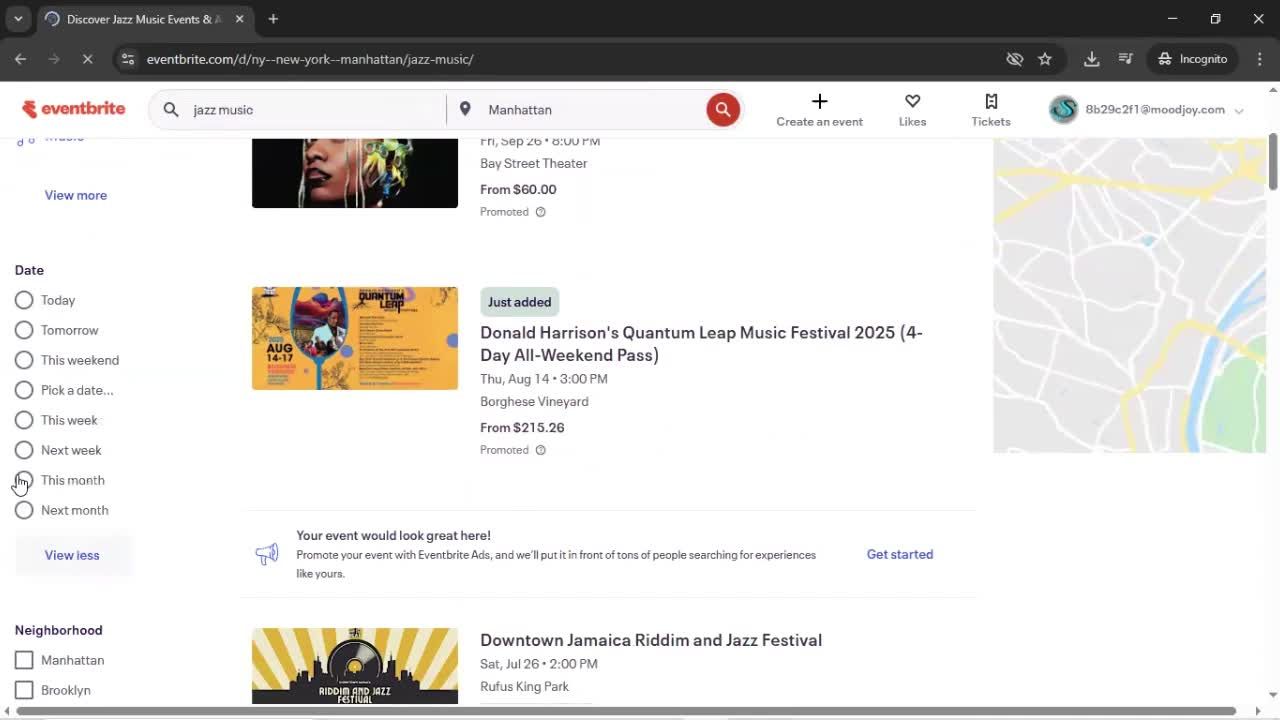Open Donald Harrison's Quantum Leap festival title
This screenshot has width=1280, height=720.
pyautogui.click(x=701, y=343)
